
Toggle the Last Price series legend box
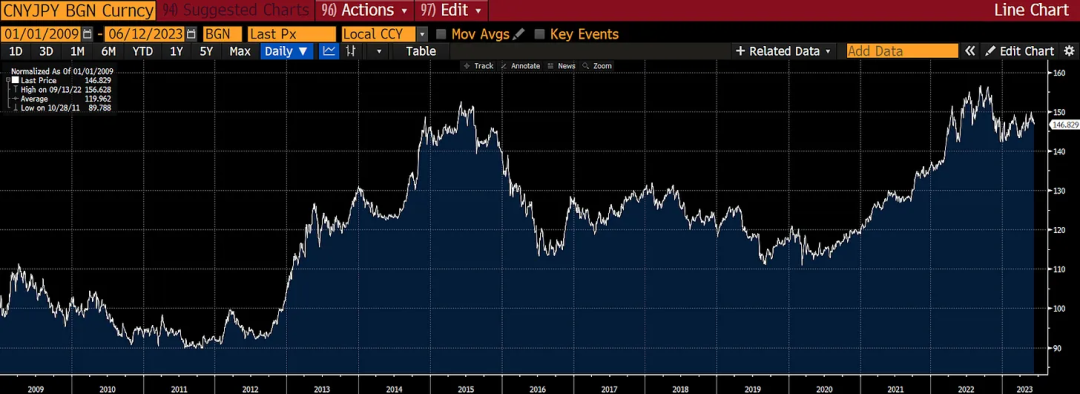point(16,80)
